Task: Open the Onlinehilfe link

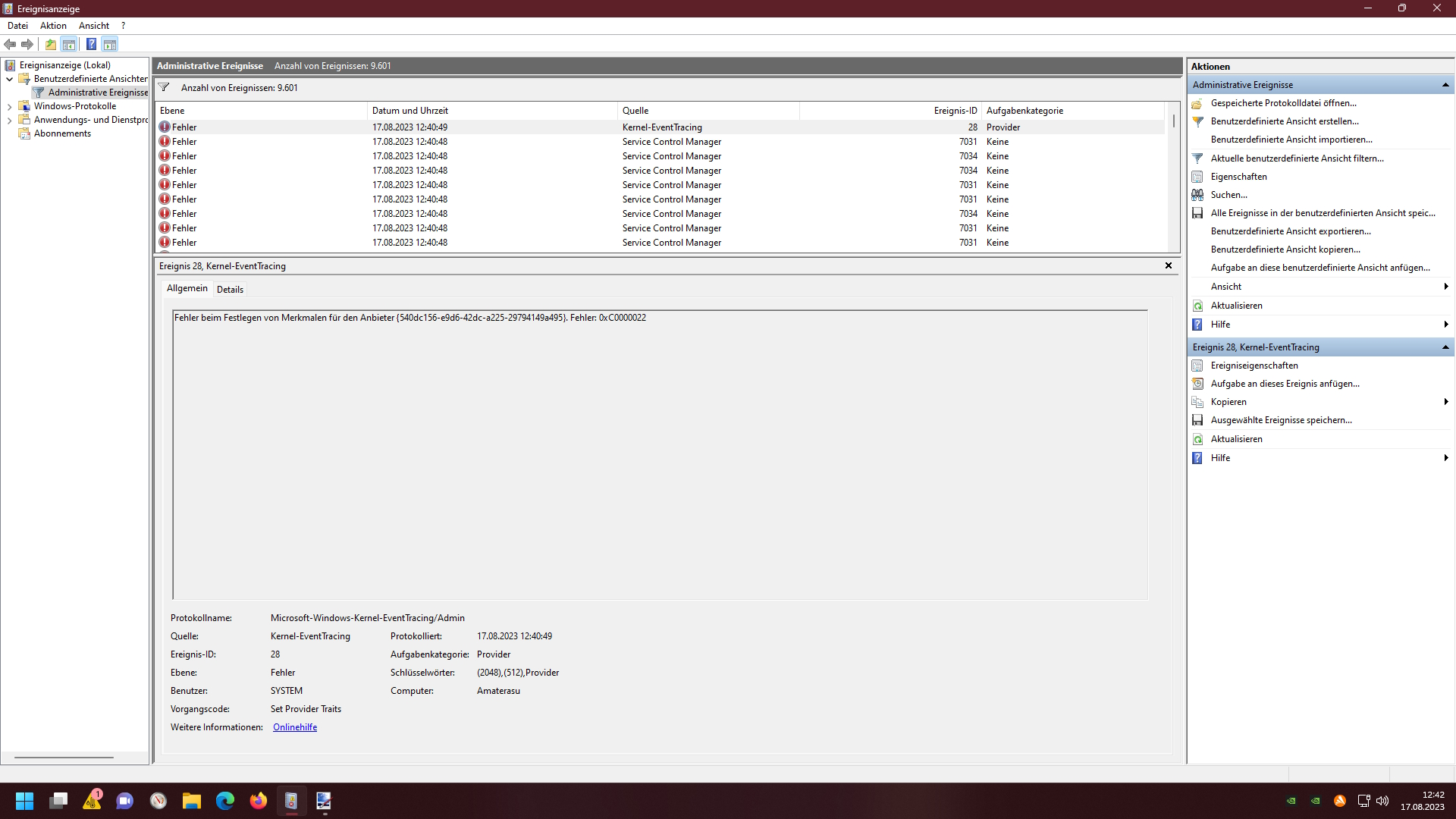Action: (295, 727)
